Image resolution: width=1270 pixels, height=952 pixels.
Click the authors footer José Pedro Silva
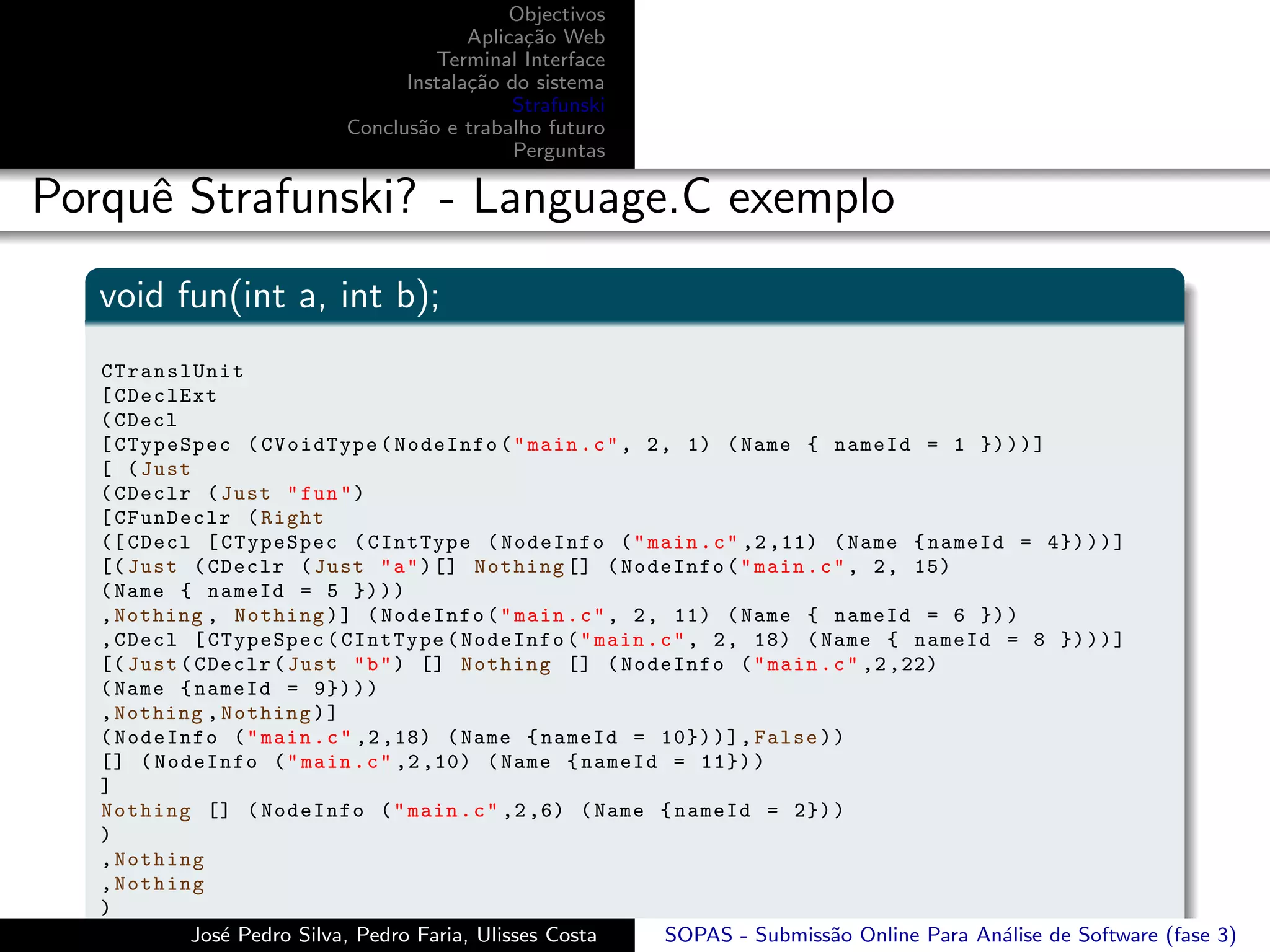coord(394,935)
